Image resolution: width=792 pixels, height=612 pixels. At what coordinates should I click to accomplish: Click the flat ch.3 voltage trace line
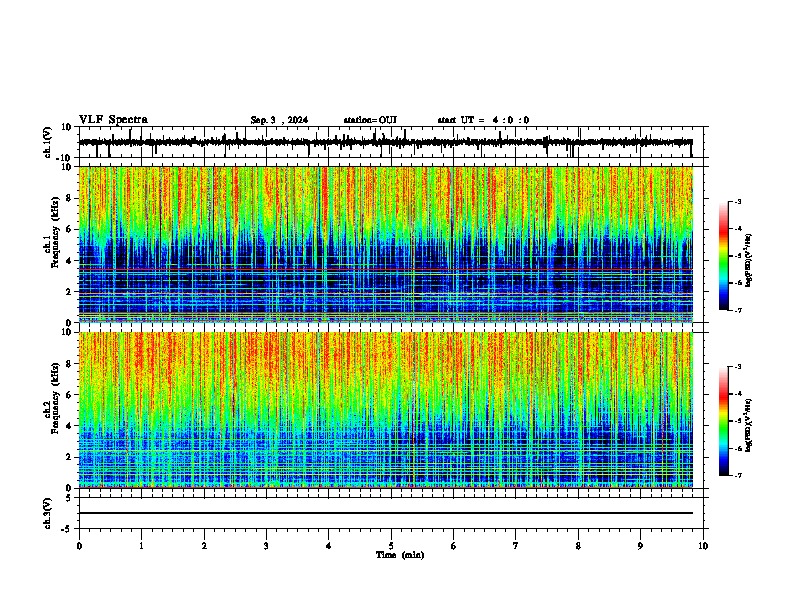click(x=386, y=513)
